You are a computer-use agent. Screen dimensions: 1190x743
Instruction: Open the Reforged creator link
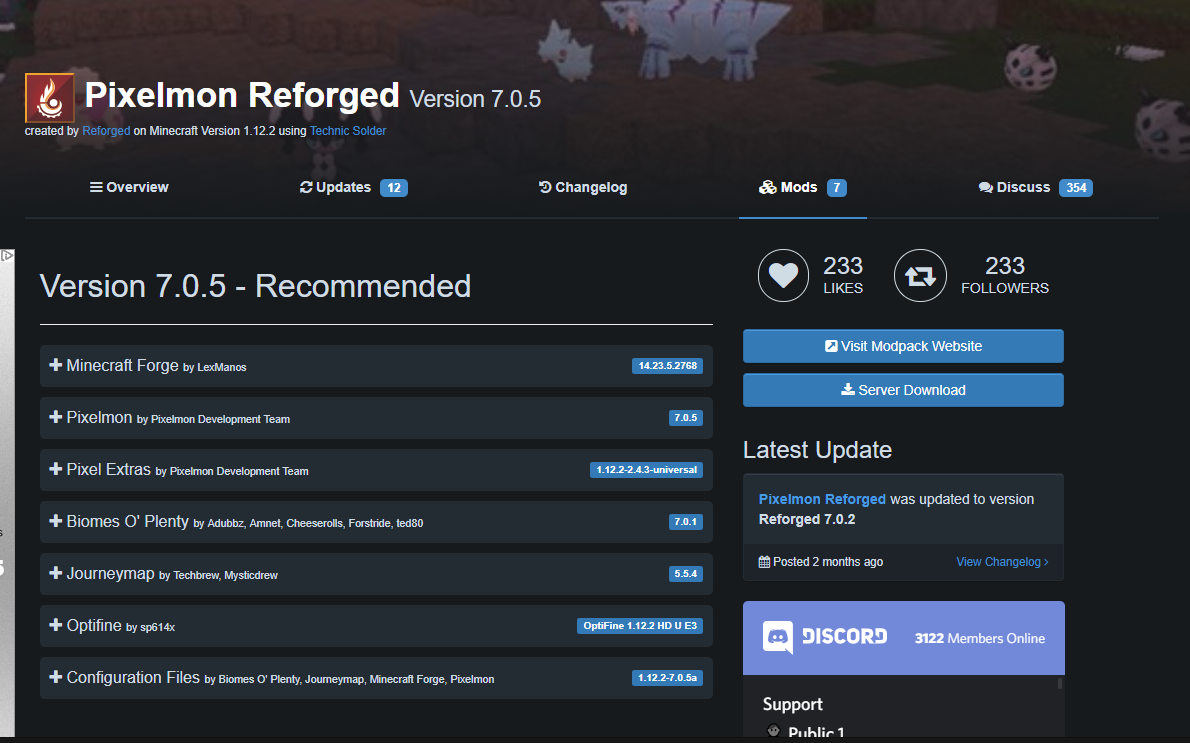[106, 131]
